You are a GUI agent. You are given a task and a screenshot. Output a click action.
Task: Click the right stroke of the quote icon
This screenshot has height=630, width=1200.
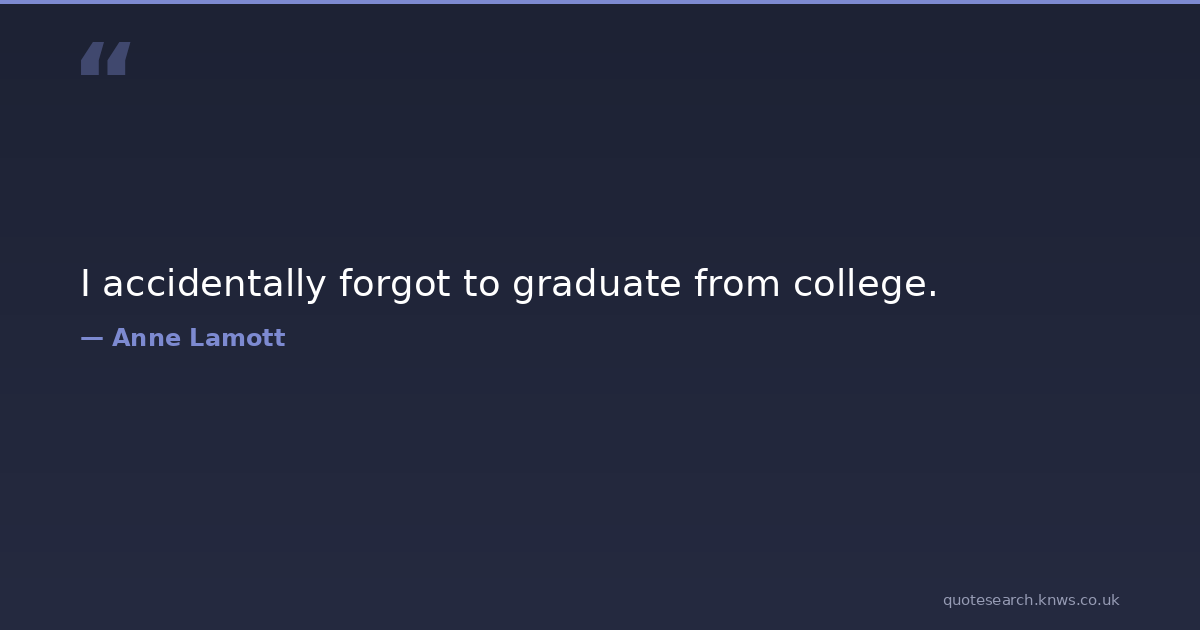(x=118, y=58)
